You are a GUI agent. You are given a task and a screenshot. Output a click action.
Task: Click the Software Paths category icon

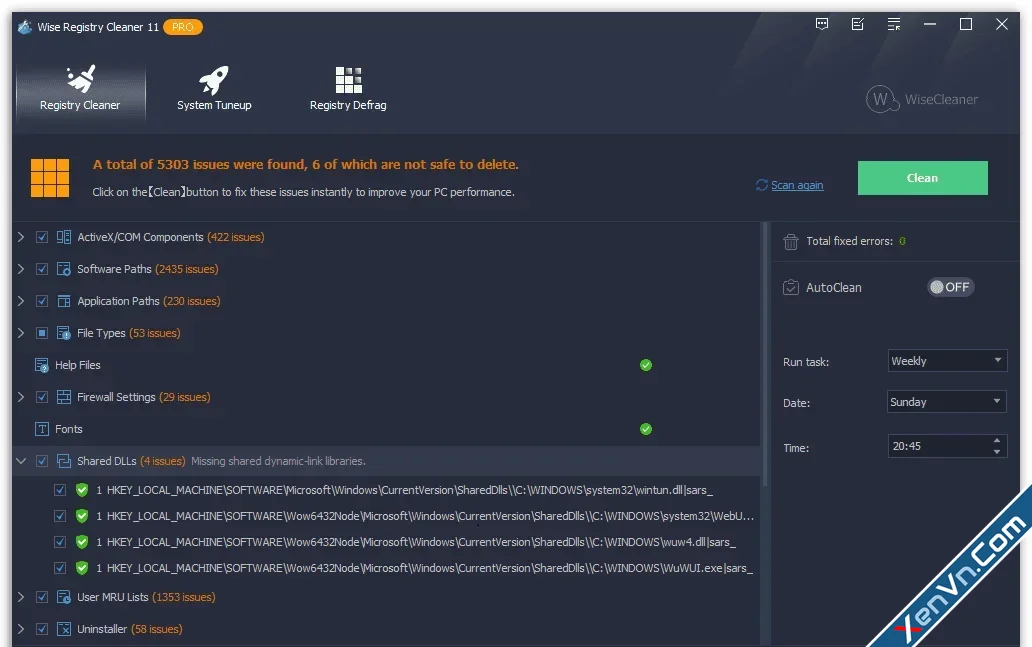[64, 269]
